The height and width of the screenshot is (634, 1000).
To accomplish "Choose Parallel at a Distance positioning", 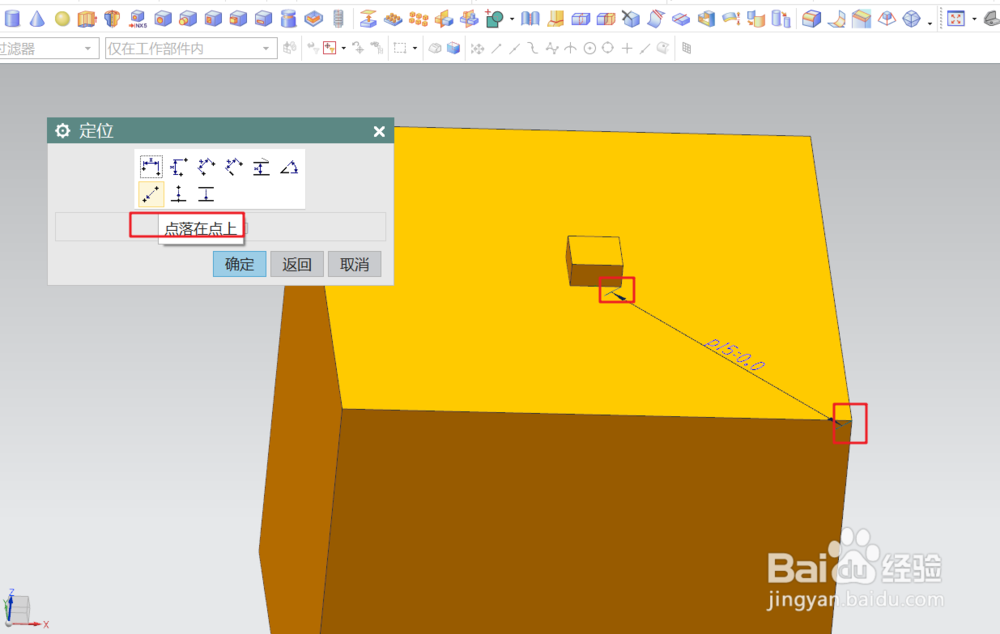I will [261, 167].
